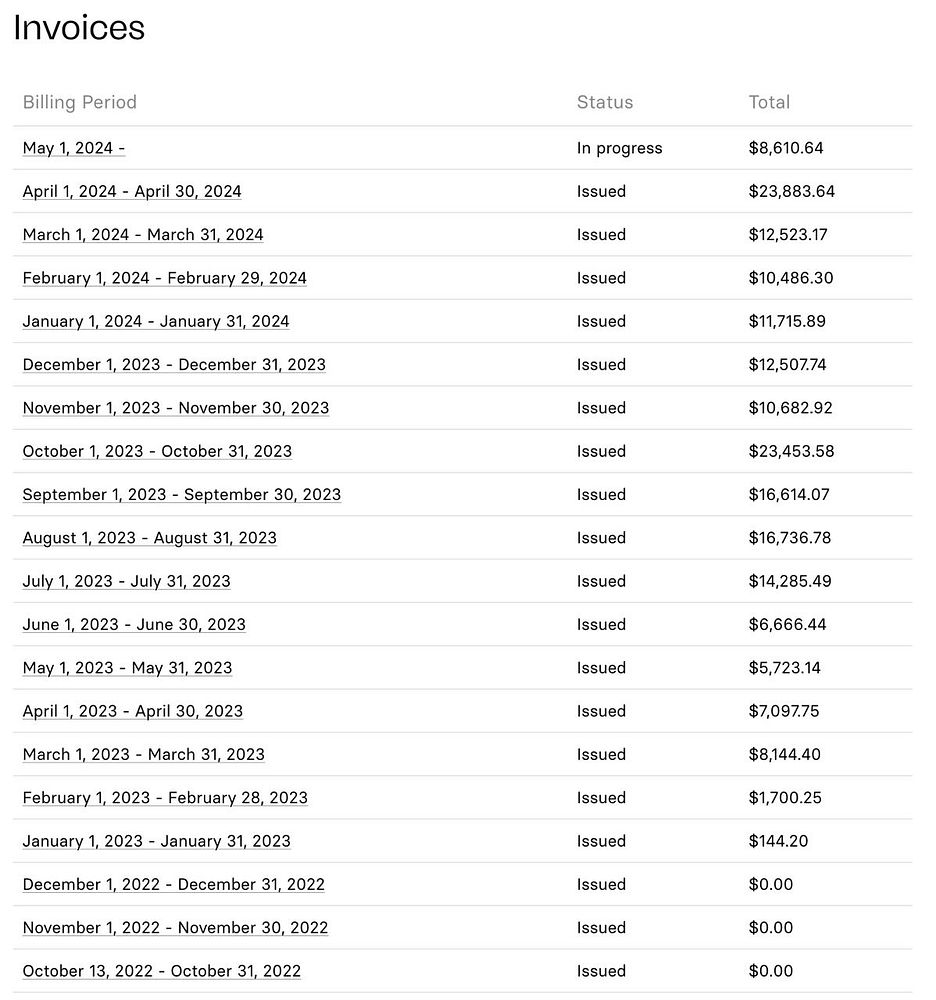Open January 1, 2023 - January 31, 2023 invoice
Screen dimensions: 936x1000
156,841
